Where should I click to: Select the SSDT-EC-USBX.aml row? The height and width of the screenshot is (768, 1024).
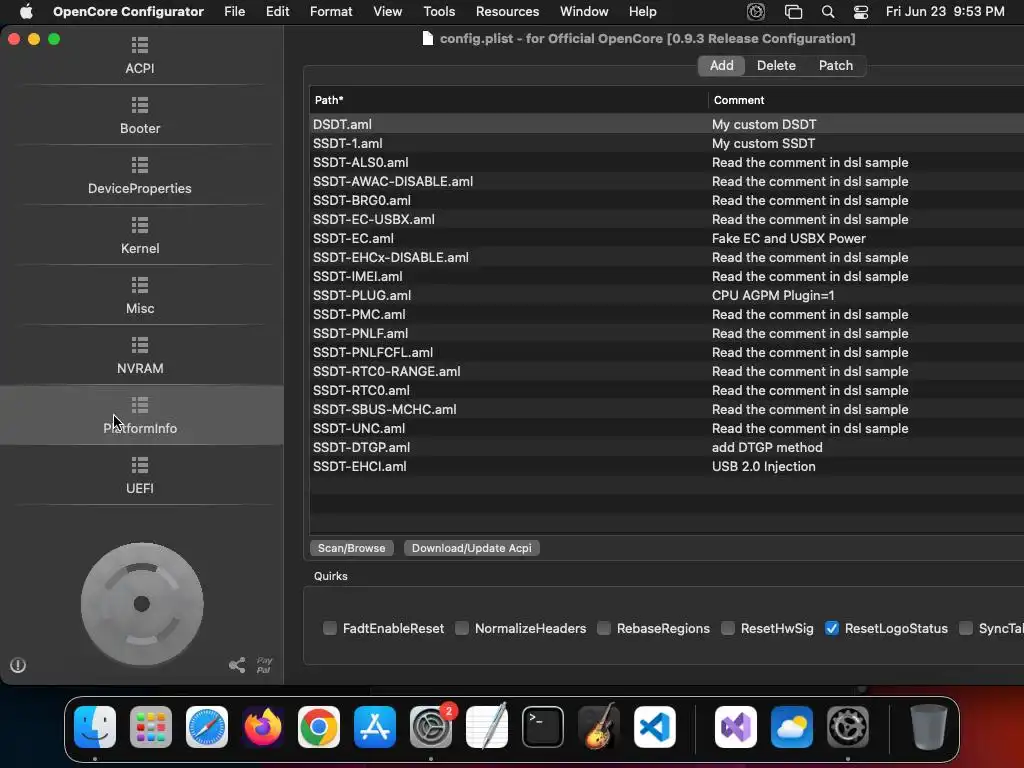667,219
